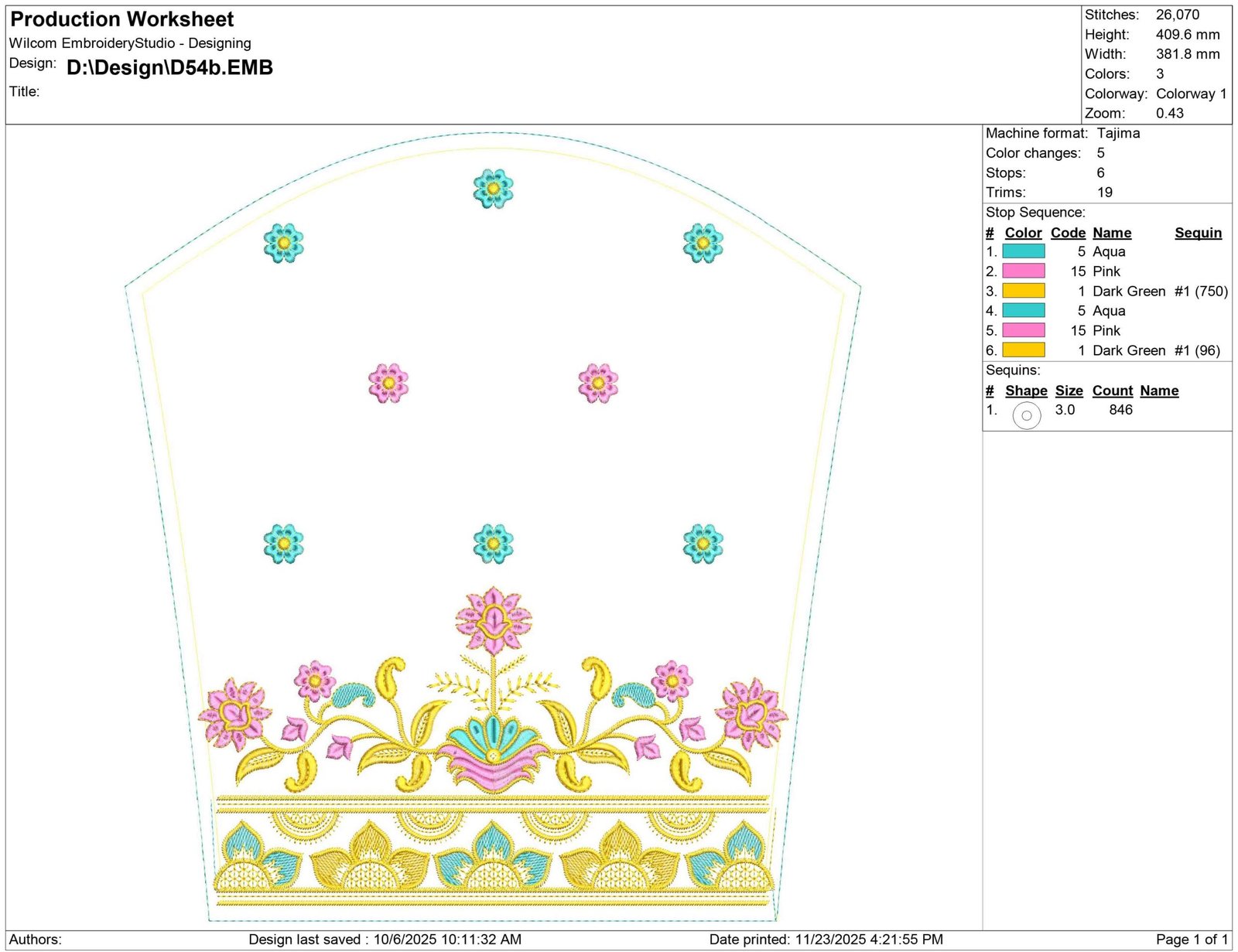Click the Page 1 of 1 footer text
The image size is (1238, 952).
point(1192,939)
